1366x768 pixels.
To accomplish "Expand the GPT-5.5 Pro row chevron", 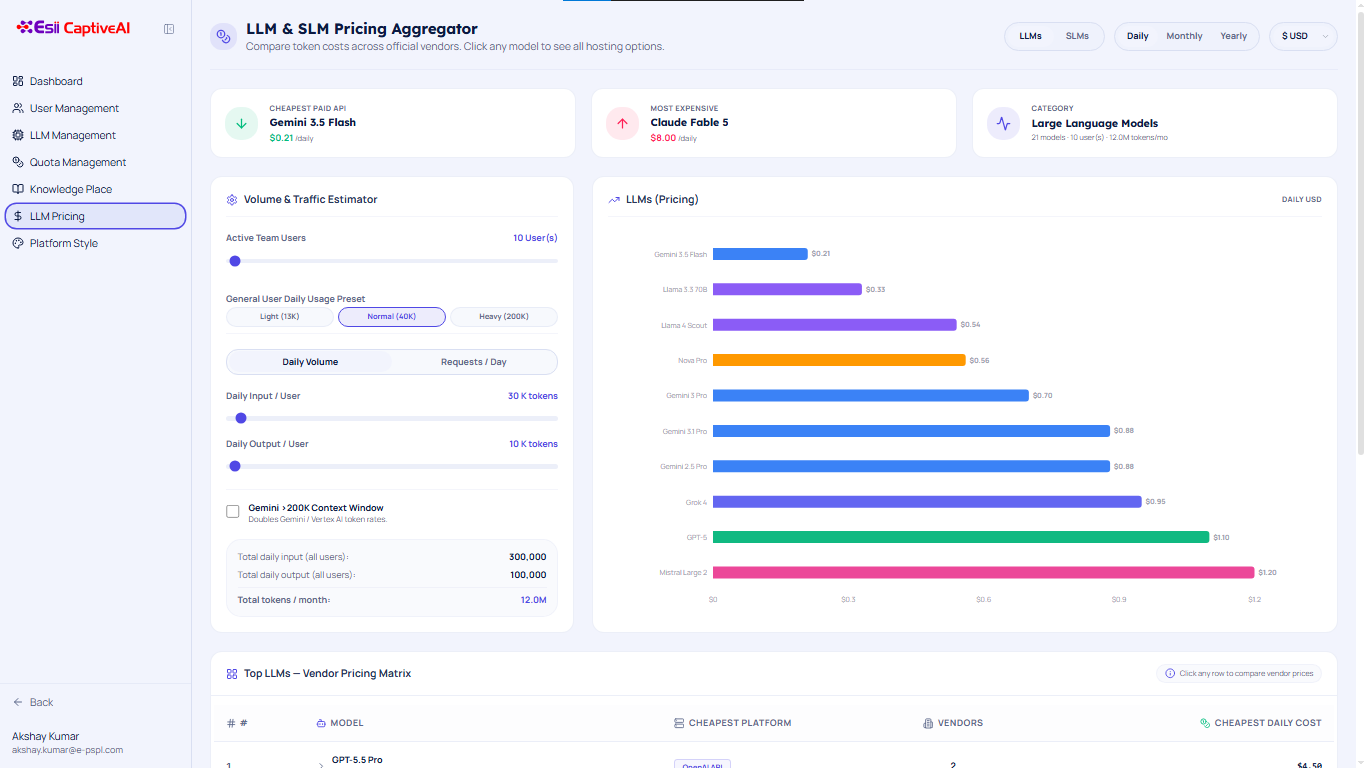I will click(x=321, y=765).
